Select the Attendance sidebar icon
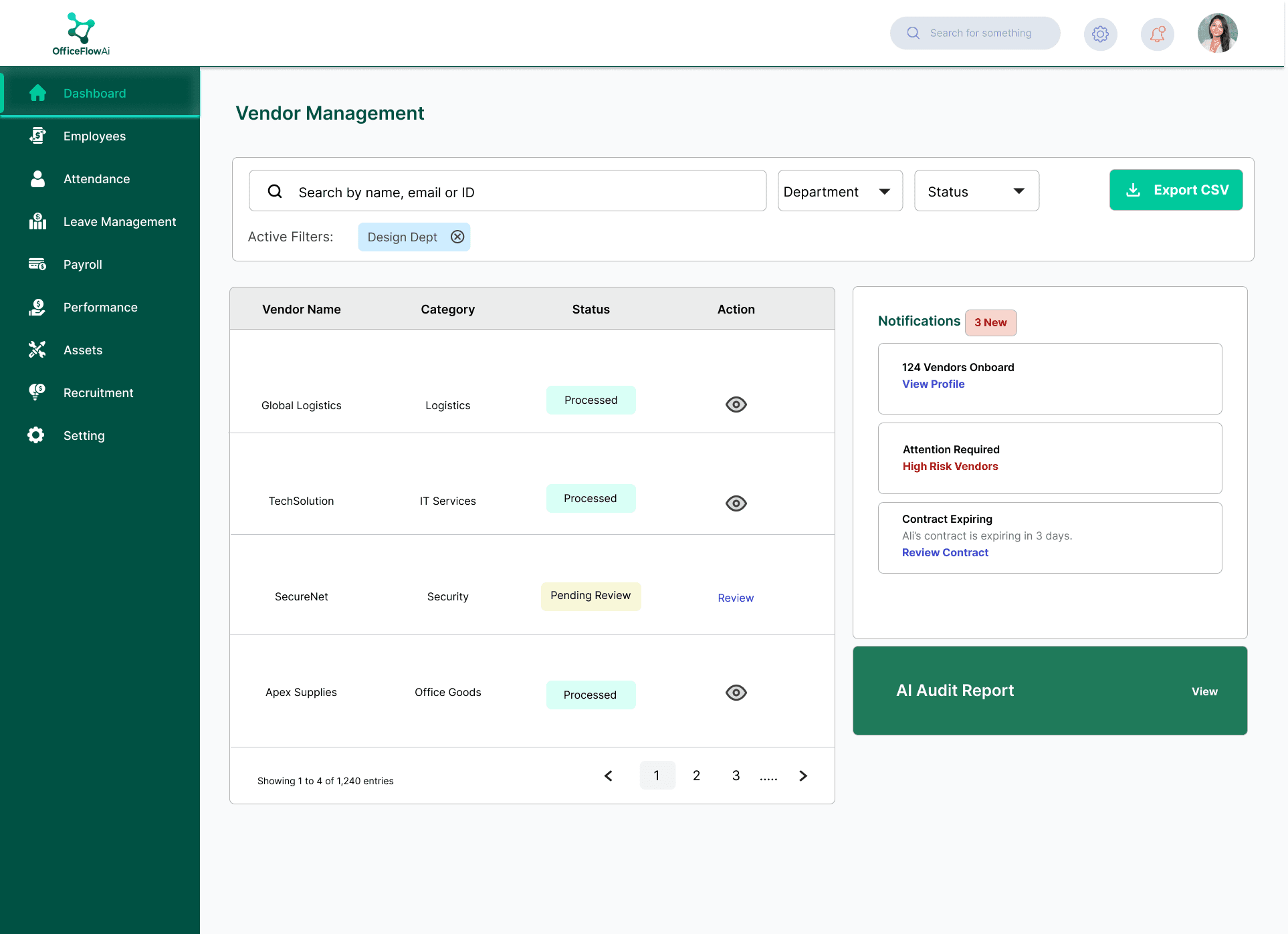This screenshot has height=934, width=1288. tap(37, 179)
